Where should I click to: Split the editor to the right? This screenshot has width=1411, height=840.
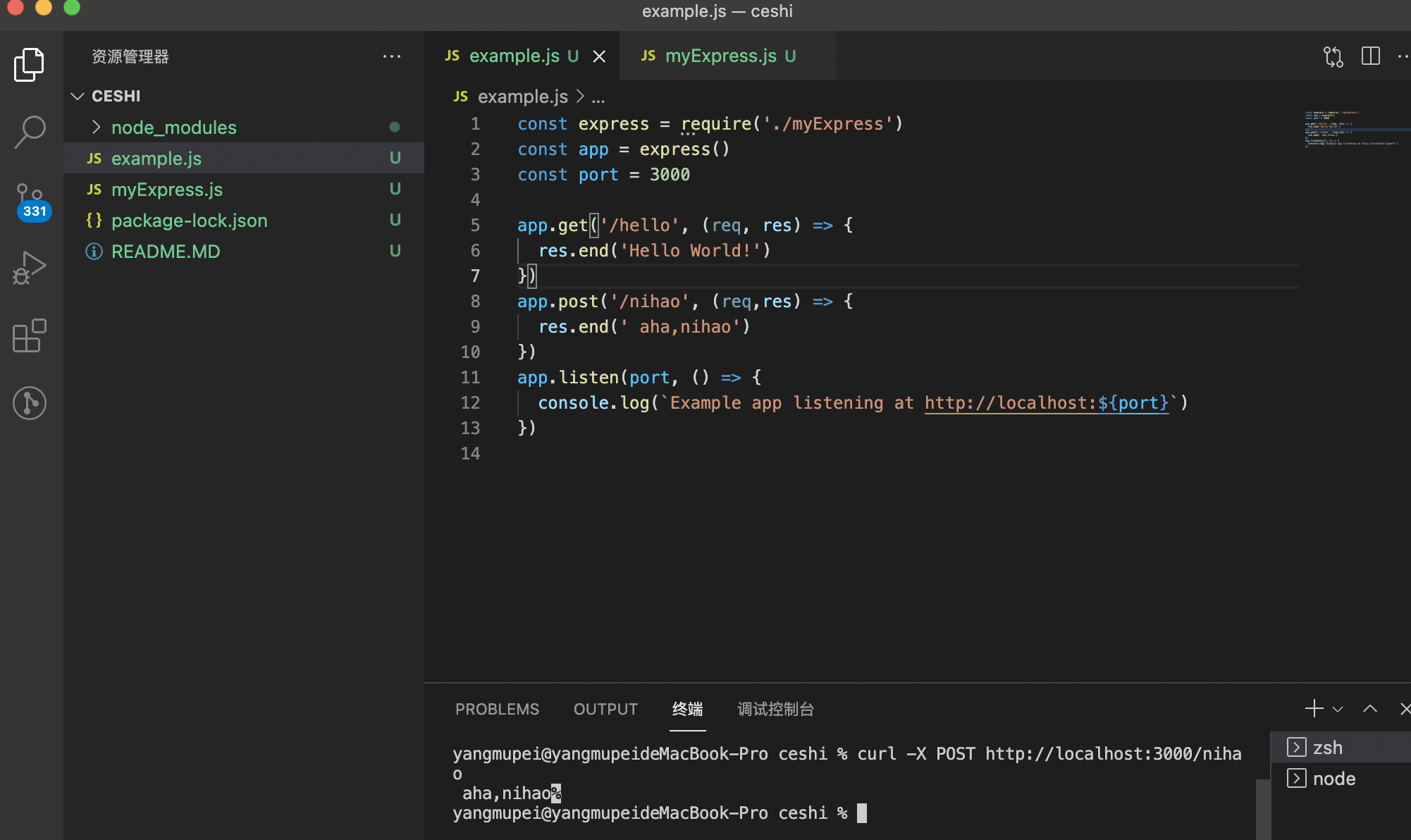1370,56
